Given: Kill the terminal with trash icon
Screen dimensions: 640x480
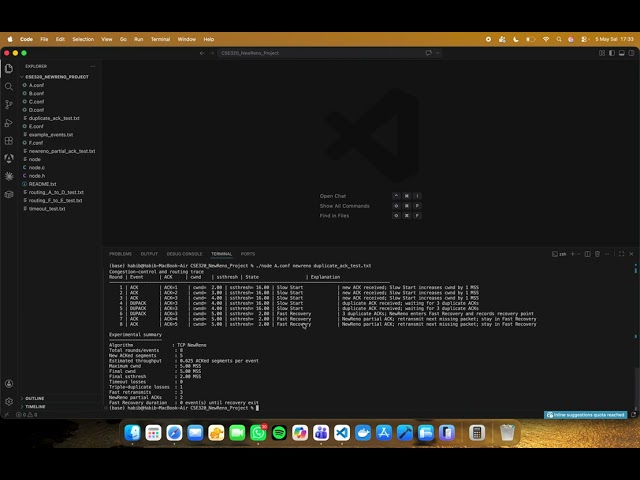Looking at the screenshot, I should tap(598, 254).
